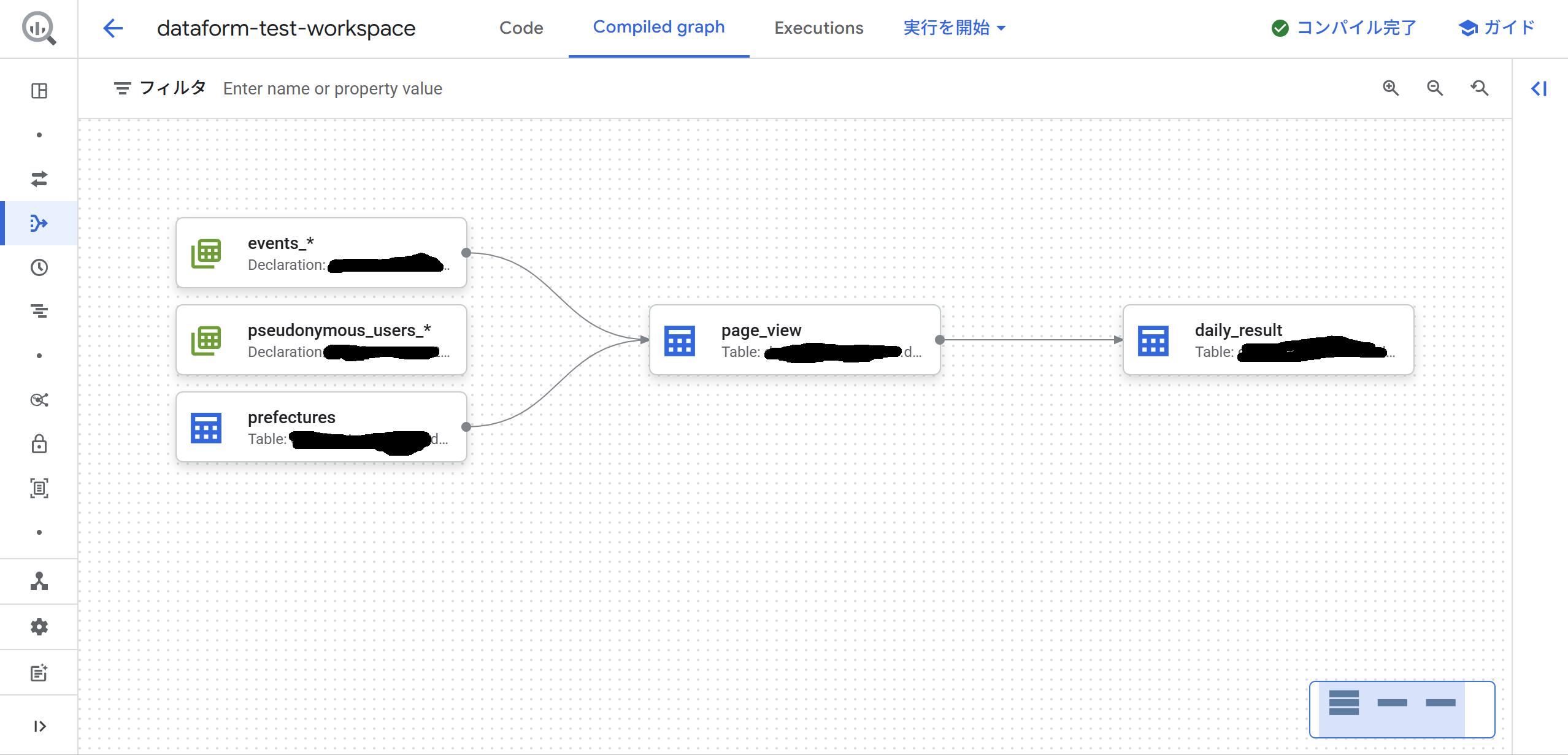Expand the right side details panel

(x=1539, y=89)
